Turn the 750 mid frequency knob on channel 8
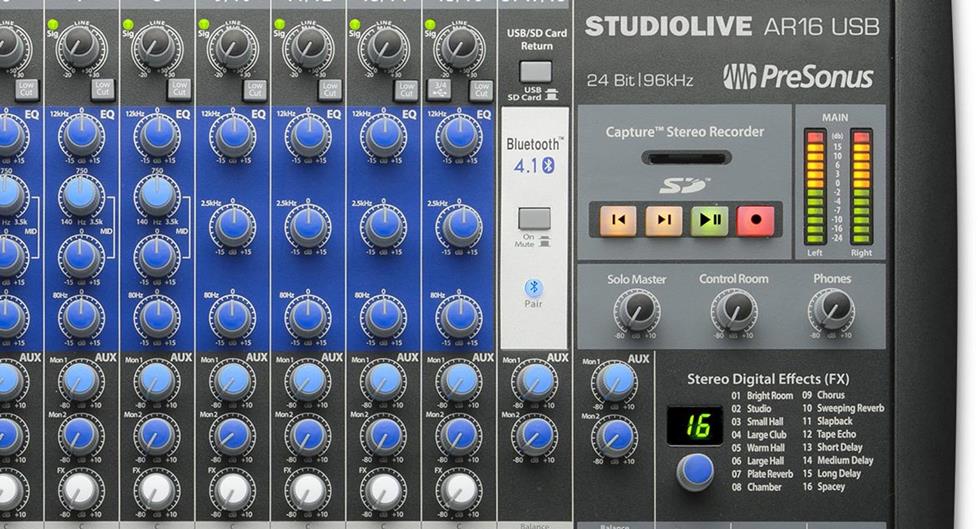Viewport: 978px width, 529px height. (157, 196)
